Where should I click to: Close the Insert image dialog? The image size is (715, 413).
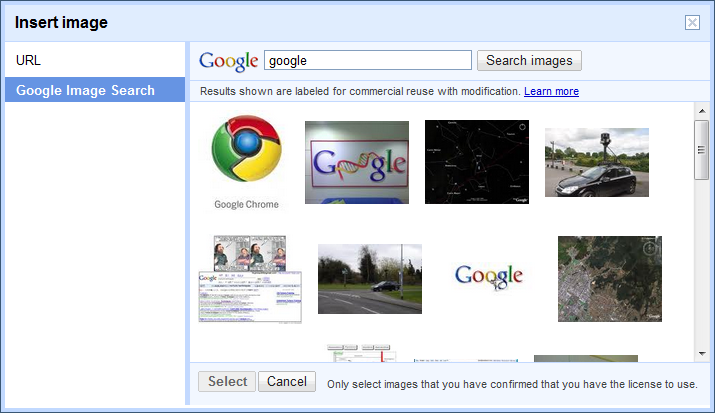coord(692,22)
